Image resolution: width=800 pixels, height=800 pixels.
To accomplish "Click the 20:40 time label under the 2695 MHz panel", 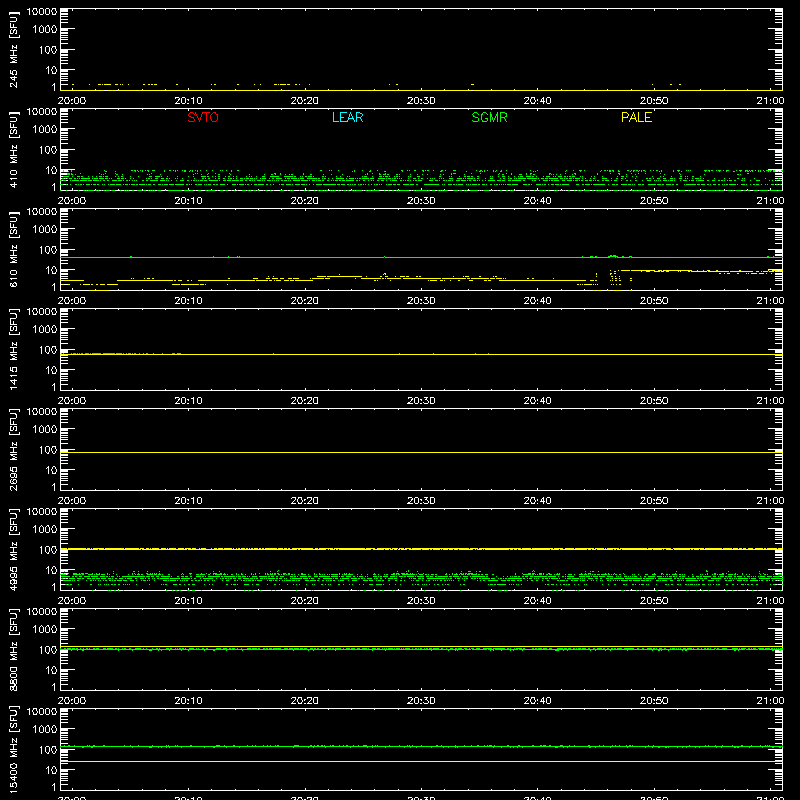I will (537, 501).
